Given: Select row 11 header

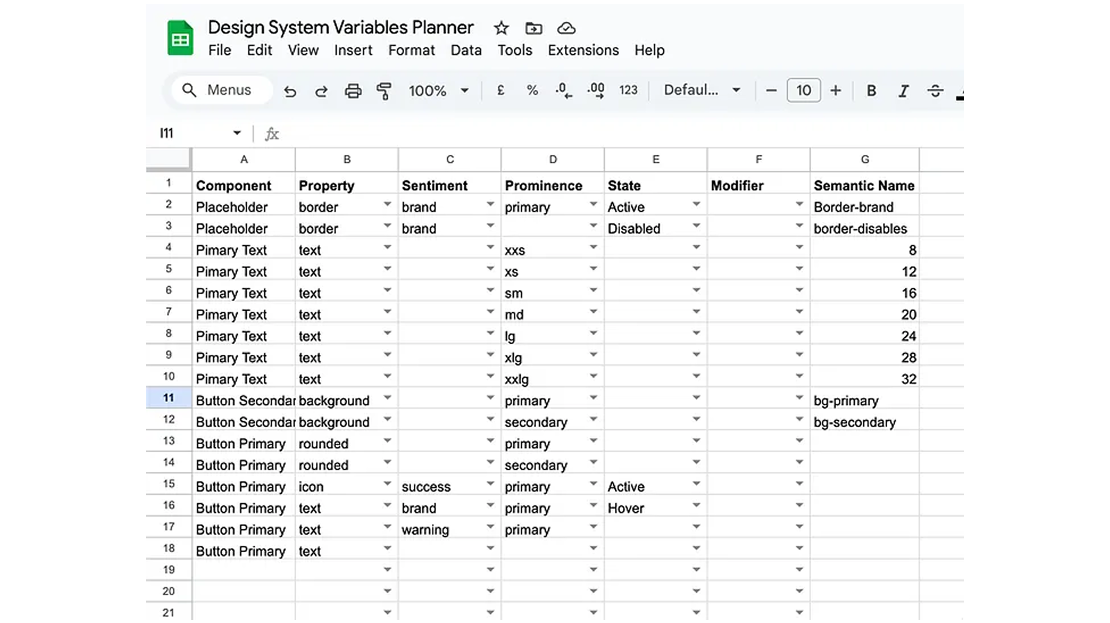Looking at the screenshot, I should pyautogui.click(x=168, y=398).
